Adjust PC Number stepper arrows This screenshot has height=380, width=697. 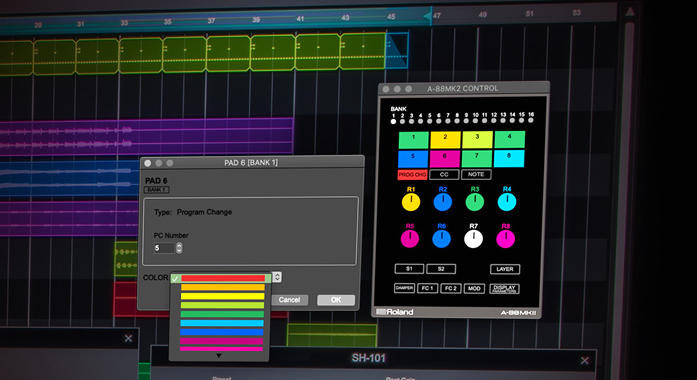pyautogui.click(x=179, y=248)
